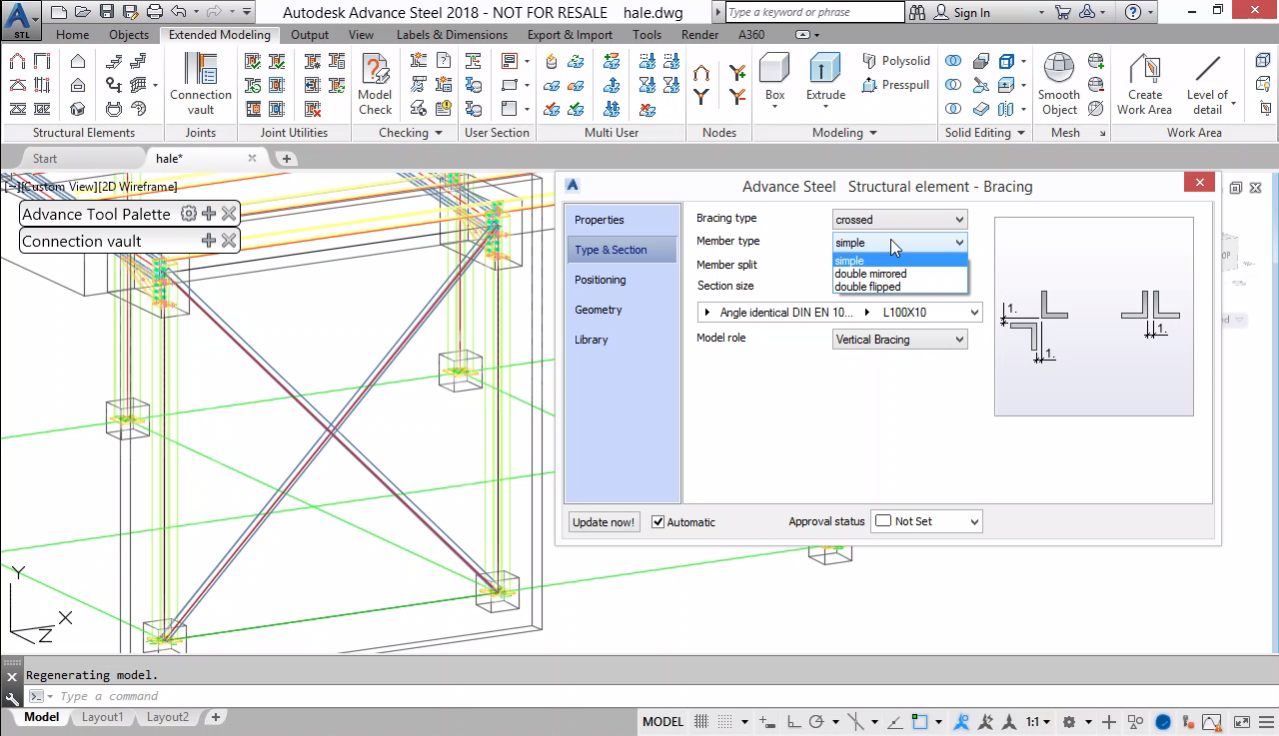Image resolution: width=1279 pixels, height=736 pixels.
Task: Switch to the Start document tab
Action: 45,158
